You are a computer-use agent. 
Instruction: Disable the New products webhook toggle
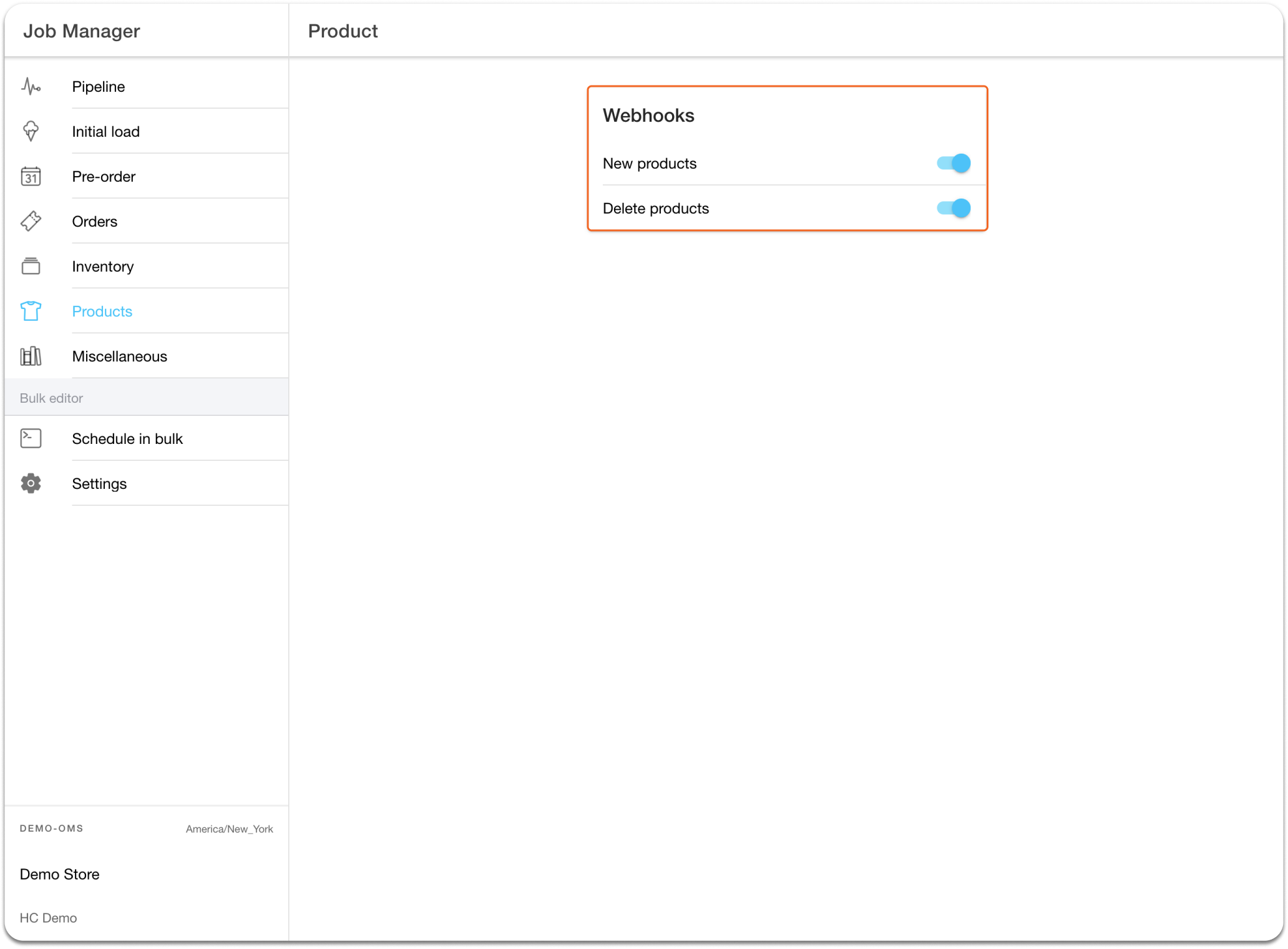[x=953, y=164]
